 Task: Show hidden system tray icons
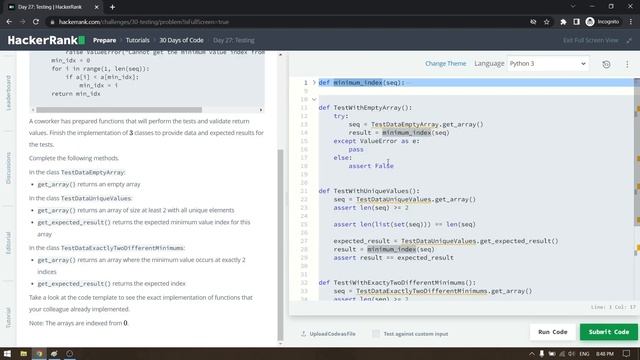531,354
